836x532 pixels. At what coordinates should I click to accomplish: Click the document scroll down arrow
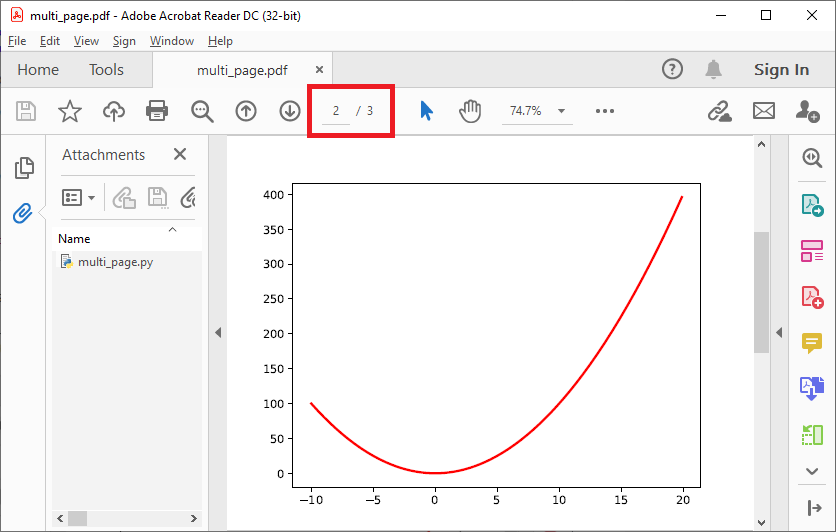tap(761, 523)
